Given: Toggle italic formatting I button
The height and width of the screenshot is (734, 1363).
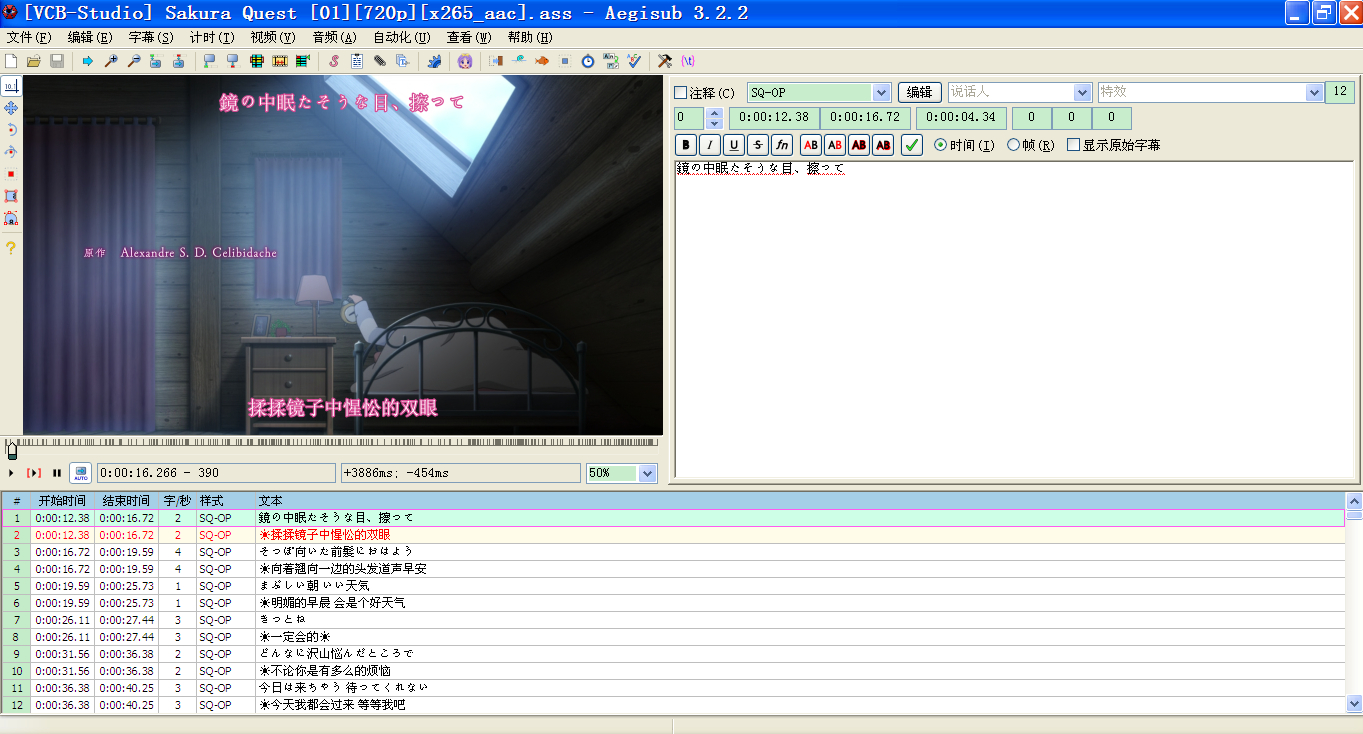Looking at the screenshot, I should (x=709, y=145).
